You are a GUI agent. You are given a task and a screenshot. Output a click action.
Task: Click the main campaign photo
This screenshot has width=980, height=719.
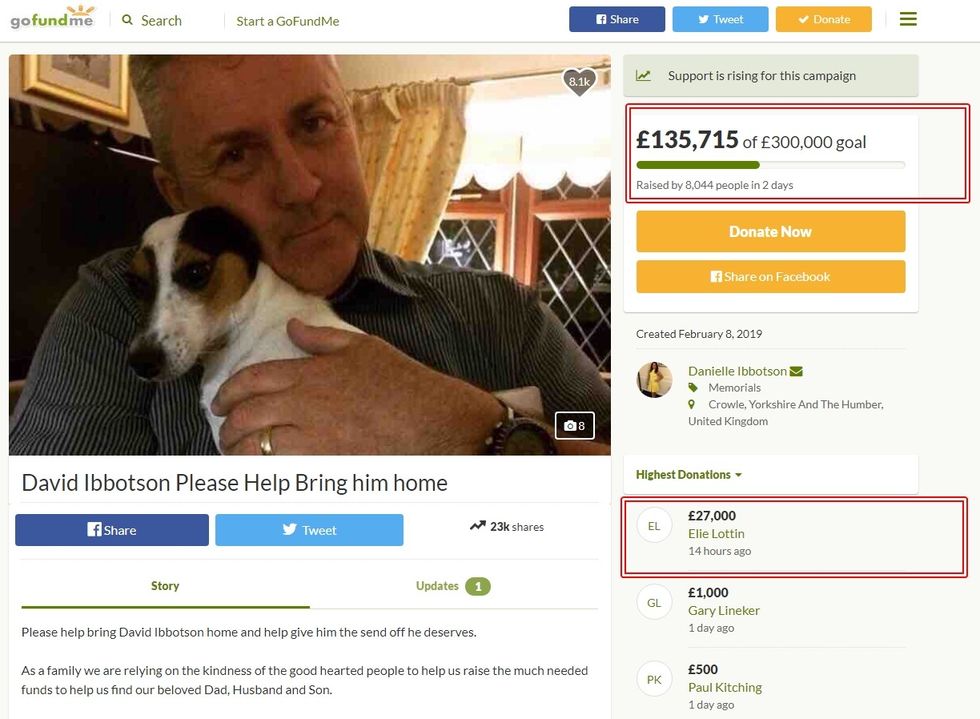click(x=309, y=255)
